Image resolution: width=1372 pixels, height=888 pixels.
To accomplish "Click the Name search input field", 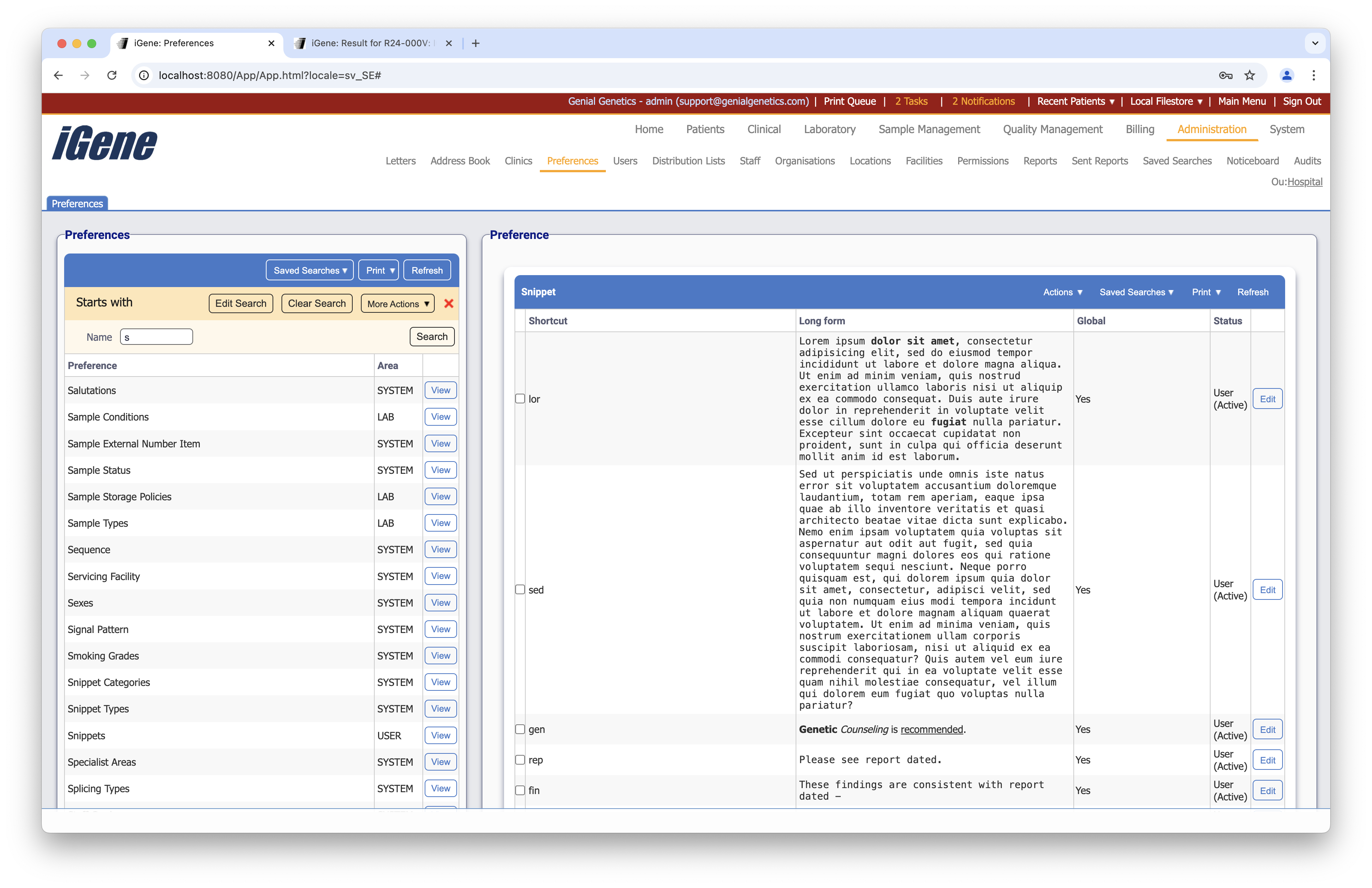I will tap(156, 337).
